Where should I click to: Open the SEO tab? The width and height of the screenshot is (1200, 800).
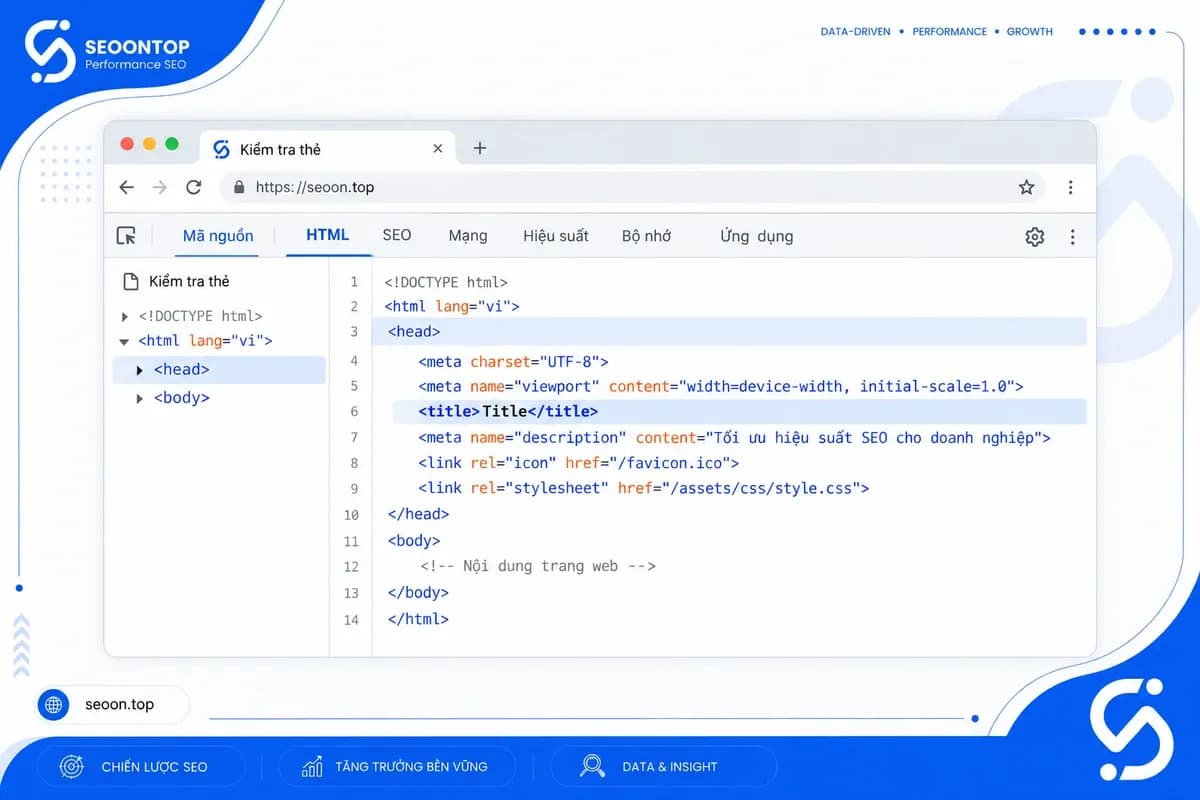tap(397, 235)
